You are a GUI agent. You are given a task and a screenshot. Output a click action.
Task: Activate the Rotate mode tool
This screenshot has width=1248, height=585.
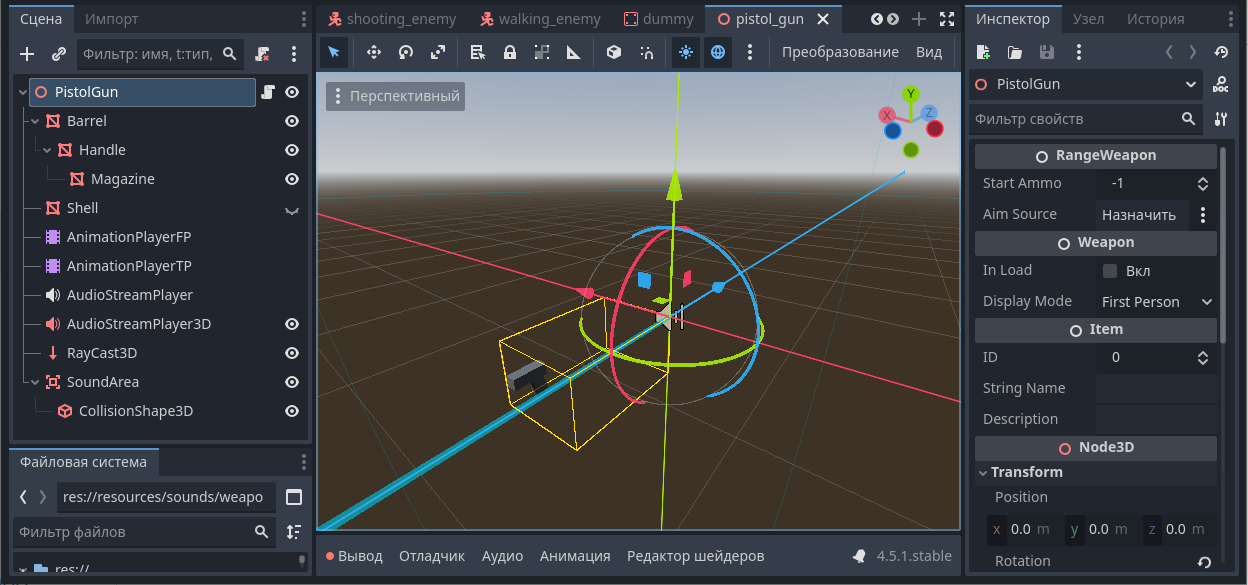click(405, 52)
